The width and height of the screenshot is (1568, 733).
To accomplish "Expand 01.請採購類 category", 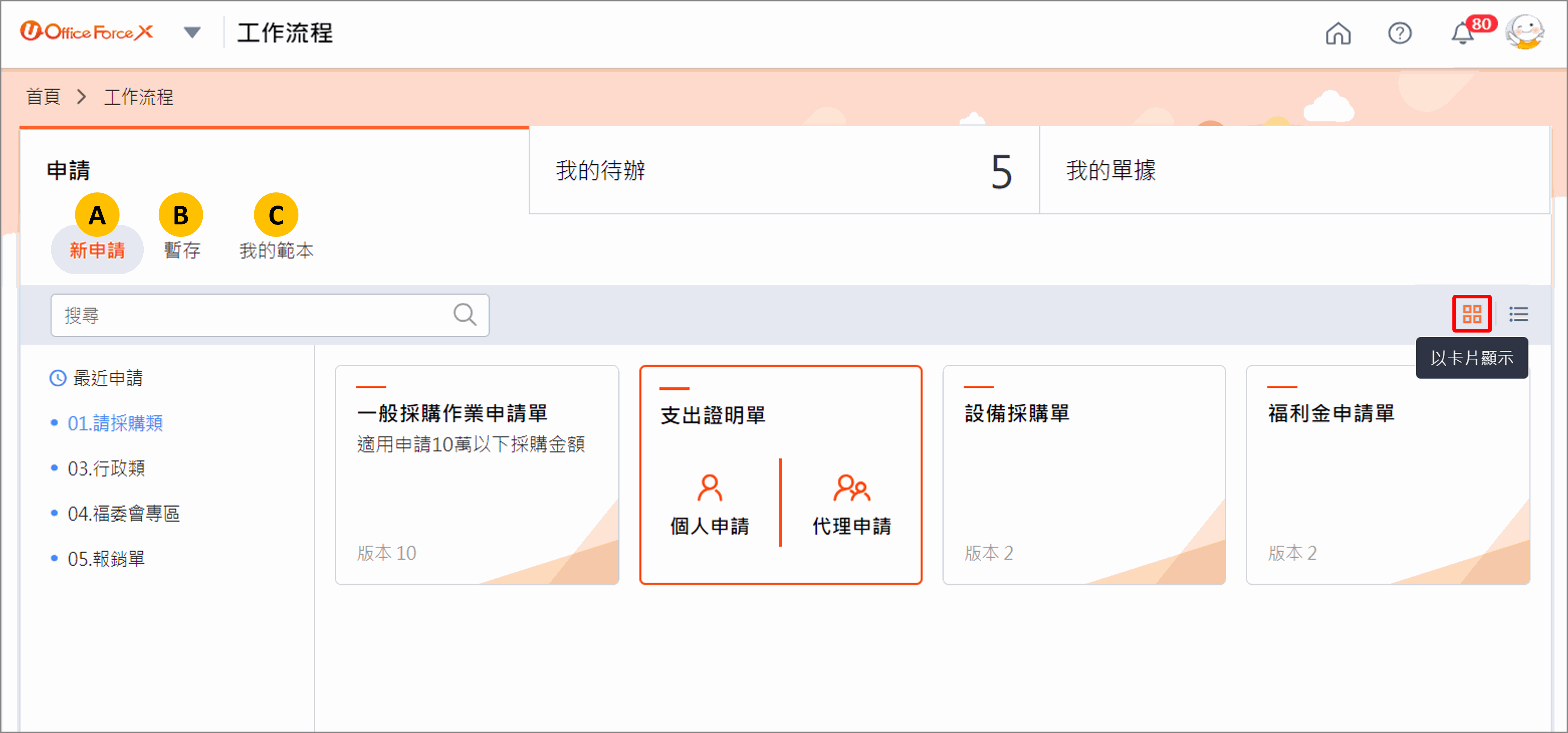I will [x=115, y=423].
